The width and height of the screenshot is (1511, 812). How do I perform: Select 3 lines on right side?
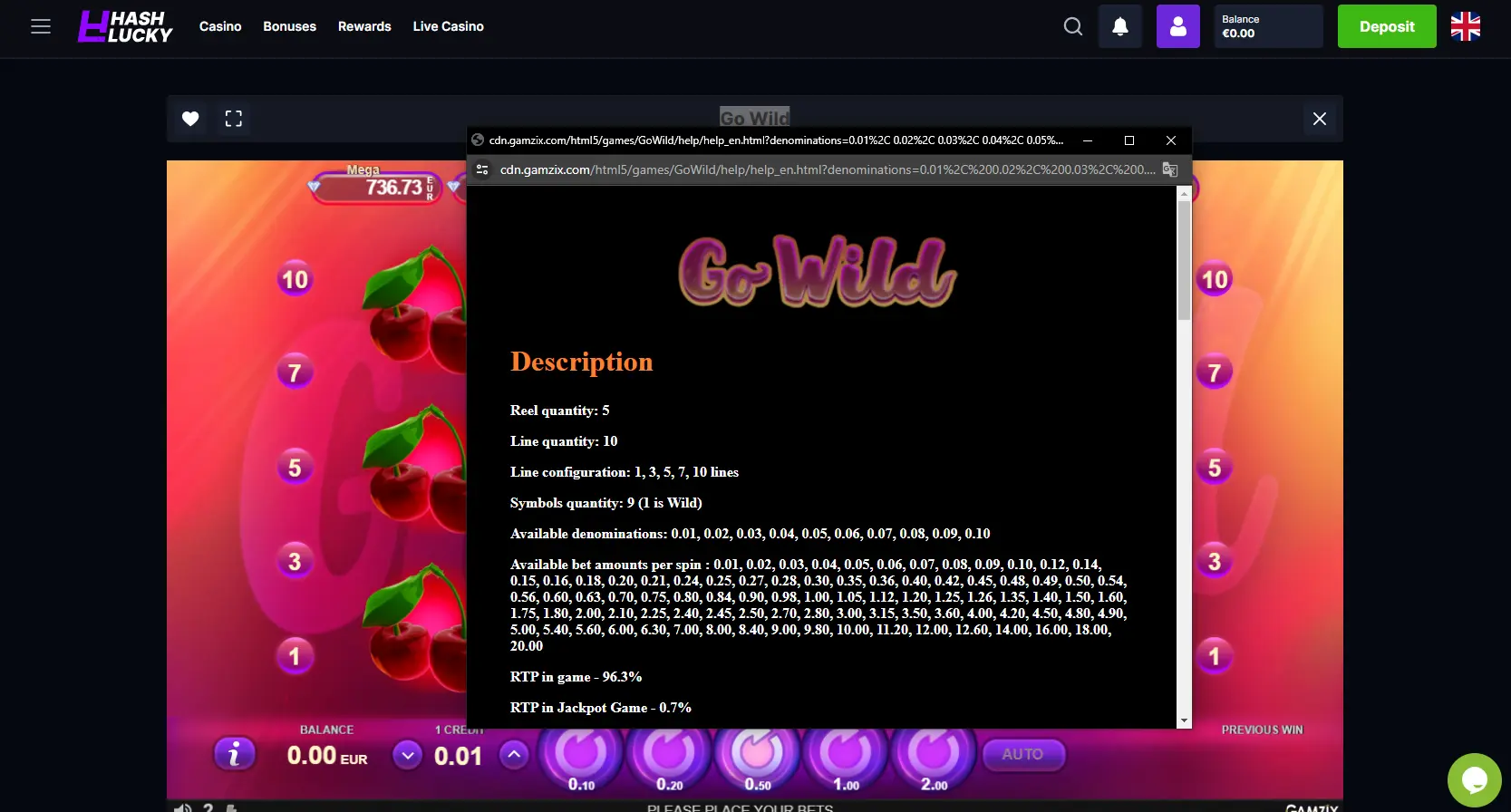1215,562
